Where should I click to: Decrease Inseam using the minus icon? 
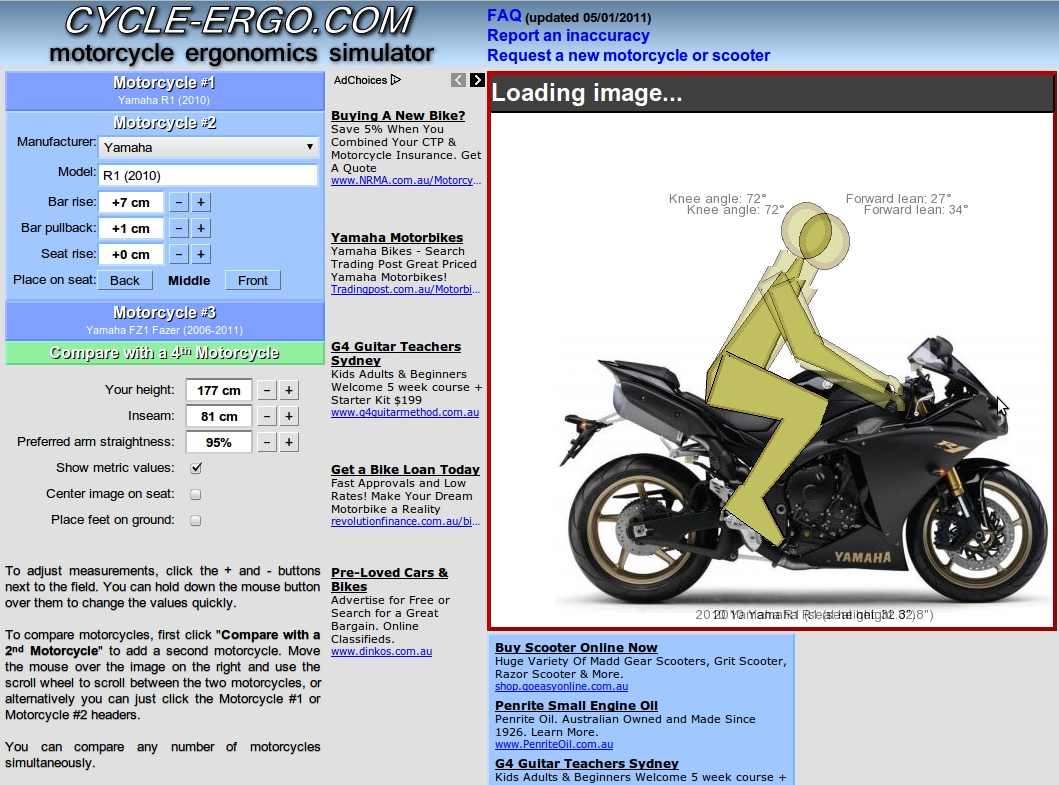click(266, 416)
